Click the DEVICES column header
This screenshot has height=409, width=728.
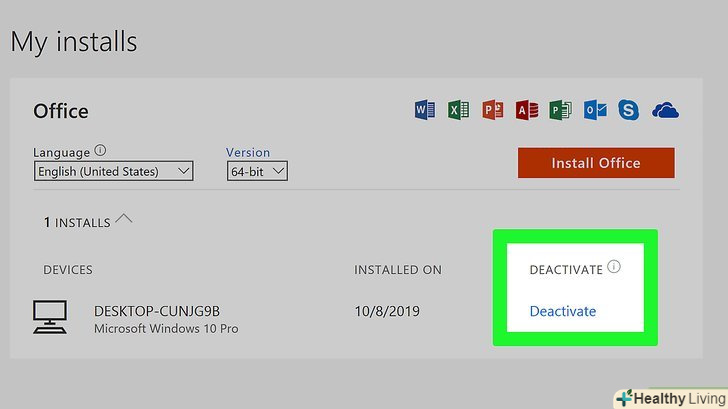(x=68, y=270)
